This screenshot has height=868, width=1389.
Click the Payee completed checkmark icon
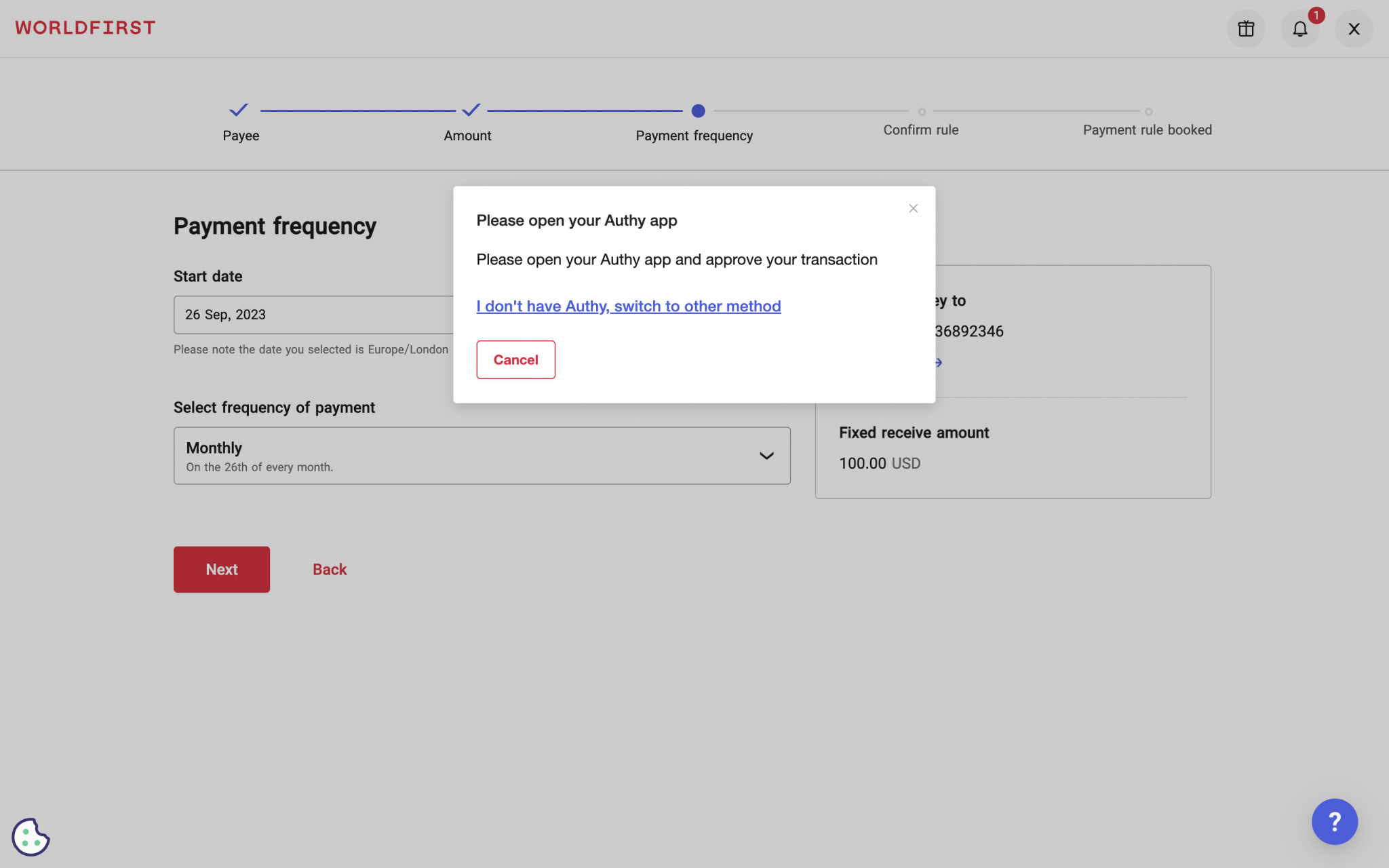tap(239, 111)
